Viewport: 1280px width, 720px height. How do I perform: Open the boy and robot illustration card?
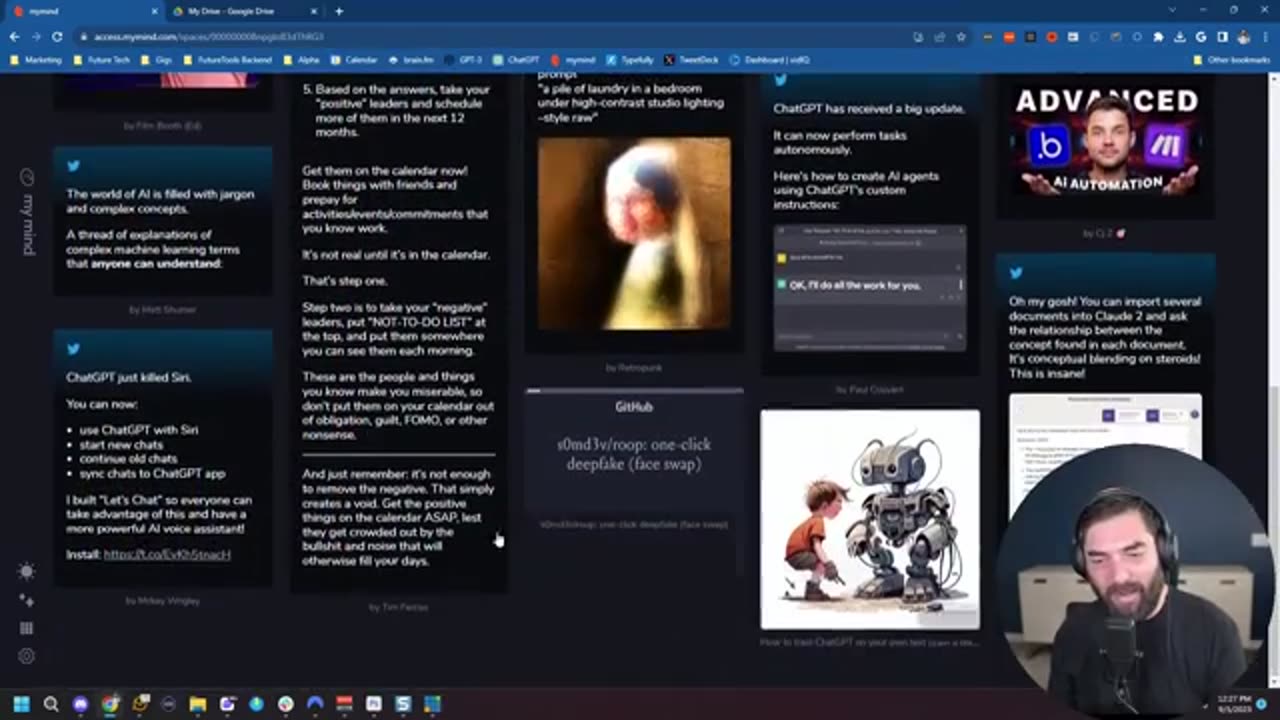tap(870, 519)
